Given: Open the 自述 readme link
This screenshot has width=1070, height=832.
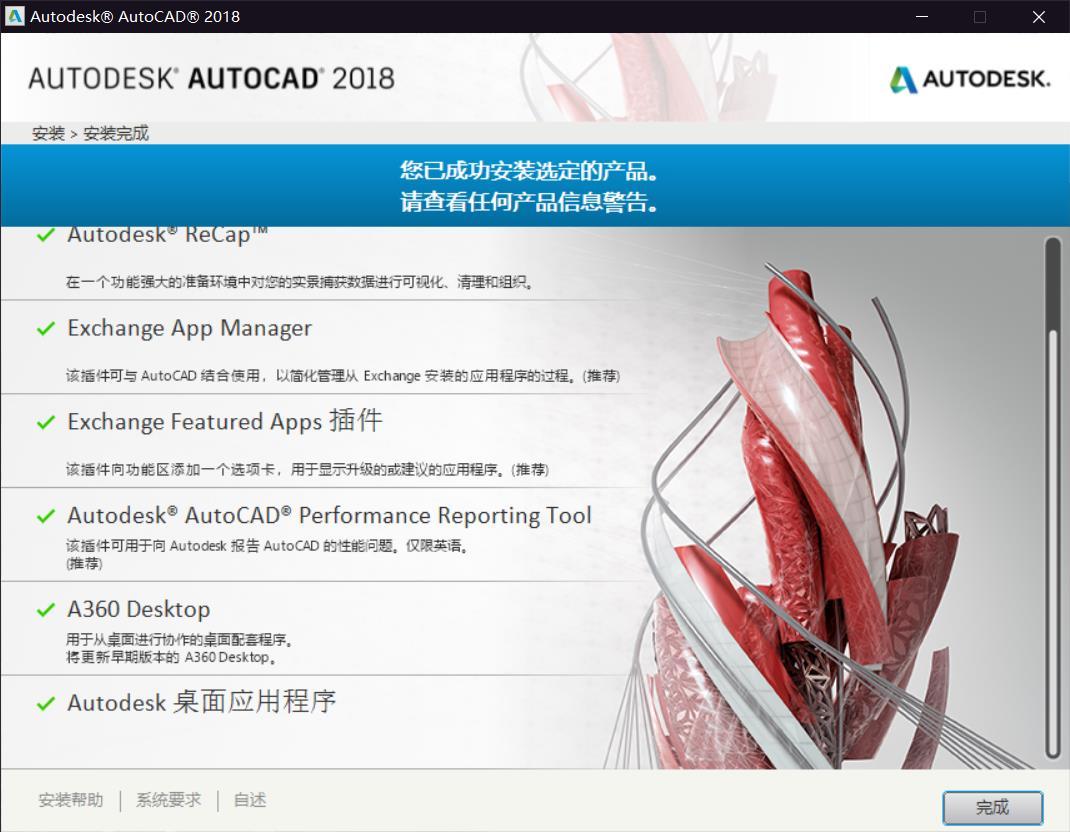Looking at the screenshot, I should (250, 800).
